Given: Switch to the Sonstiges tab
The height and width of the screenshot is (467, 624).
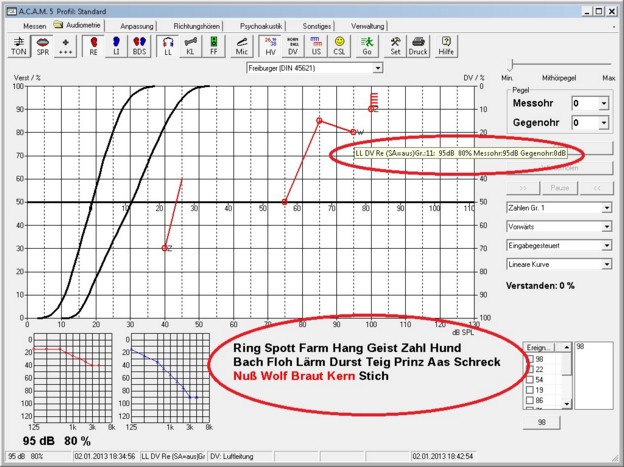Looking at the screenshot, I should pos(317,26).
